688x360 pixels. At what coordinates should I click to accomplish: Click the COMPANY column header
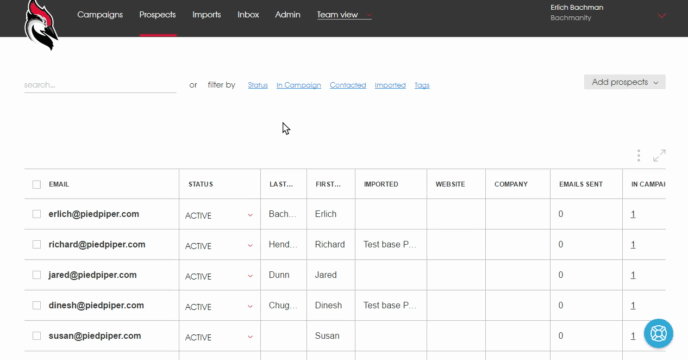click(x=511, y=184)
